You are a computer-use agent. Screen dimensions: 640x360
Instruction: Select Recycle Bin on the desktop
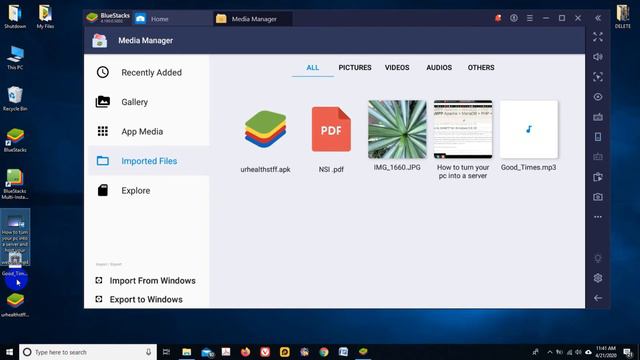15,98
